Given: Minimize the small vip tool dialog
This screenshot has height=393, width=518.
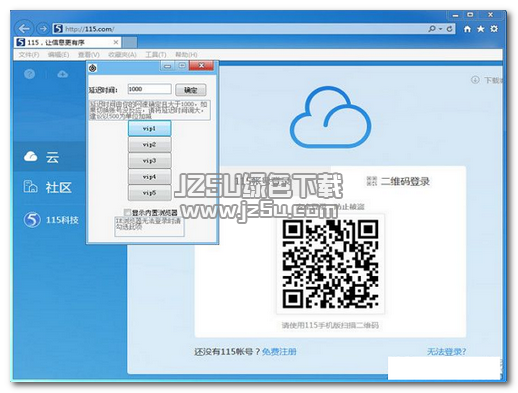Looking at the screenshot, I should 167,66.
